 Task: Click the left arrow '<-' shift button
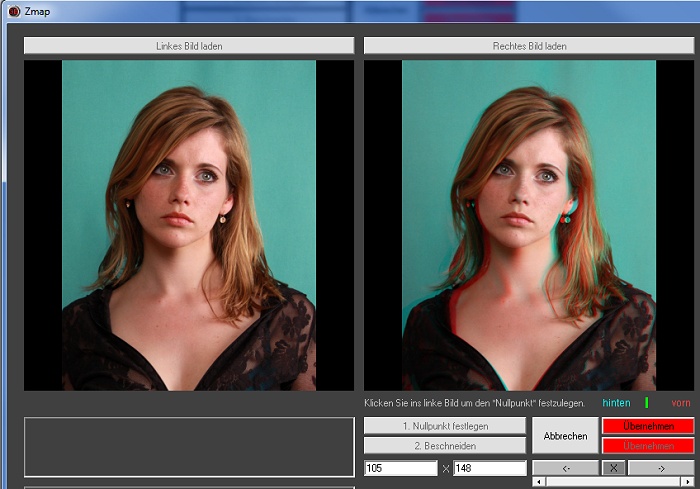click(565, 468)
